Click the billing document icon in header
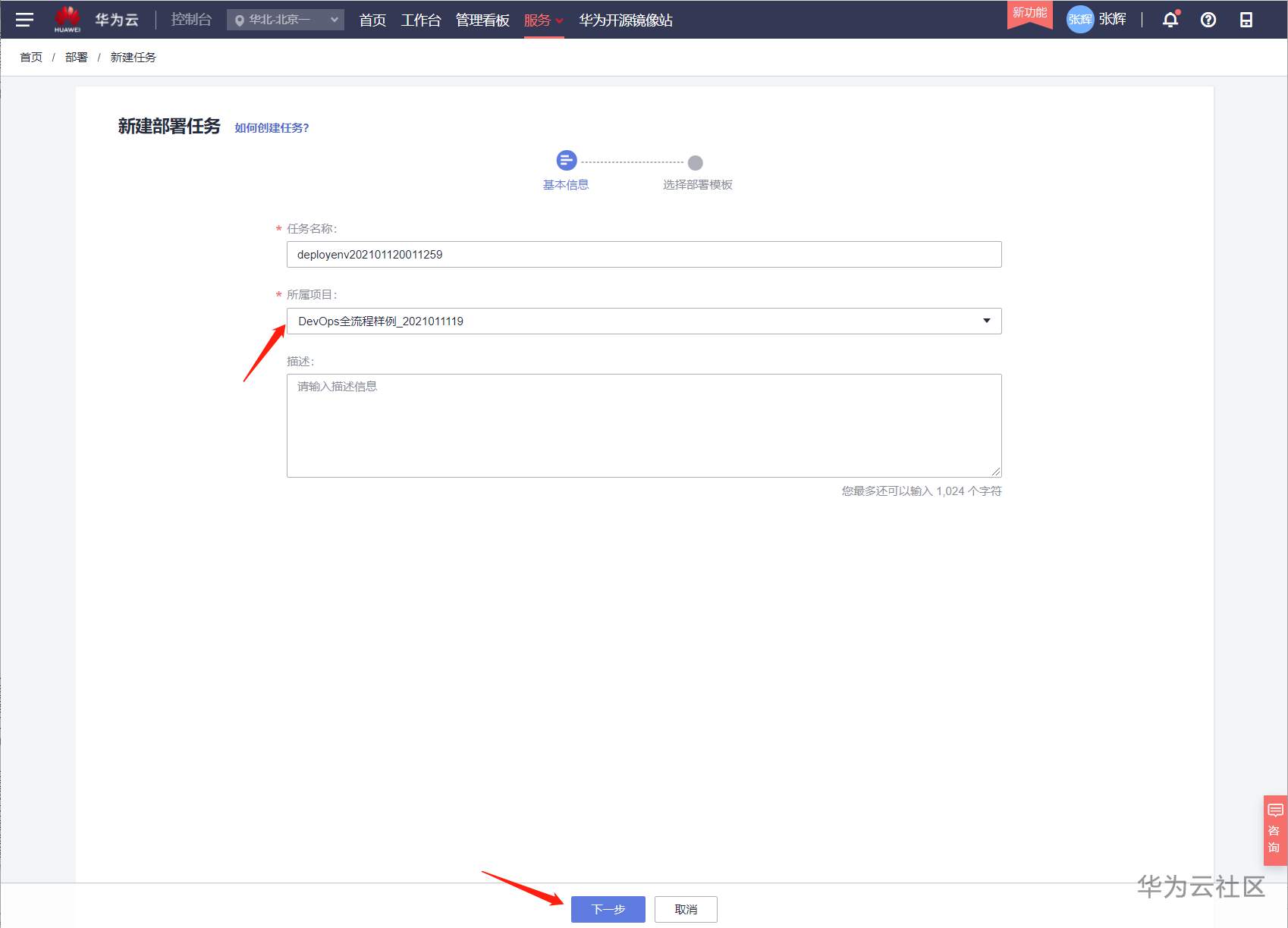 pos(1246,20)
